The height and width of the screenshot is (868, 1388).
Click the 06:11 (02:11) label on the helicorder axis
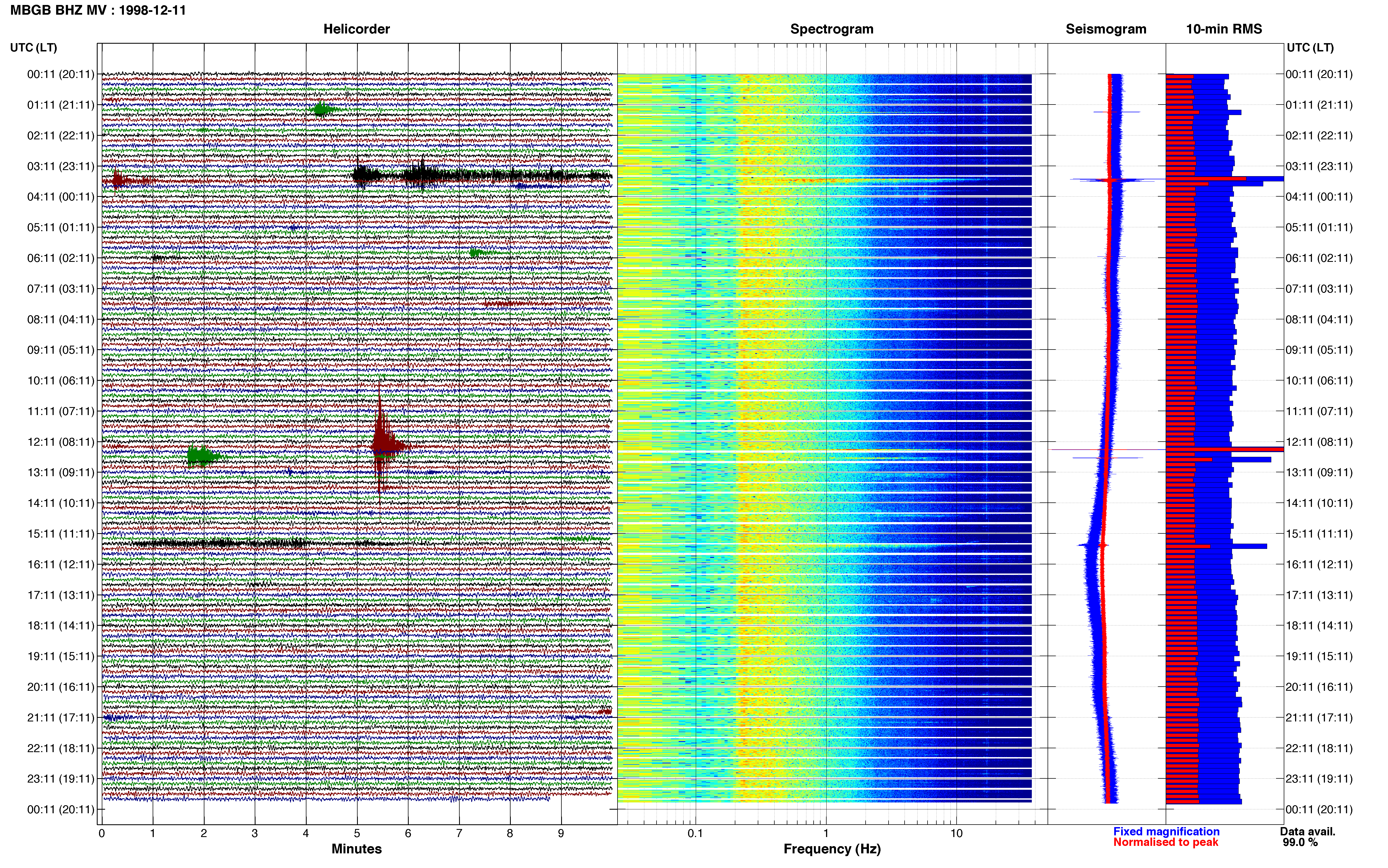coord(61,258)
